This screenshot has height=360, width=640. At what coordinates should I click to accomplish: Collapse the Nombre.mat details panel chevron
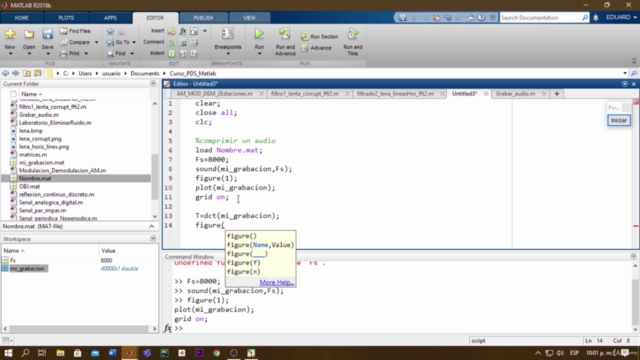click(x=151, y=226)
